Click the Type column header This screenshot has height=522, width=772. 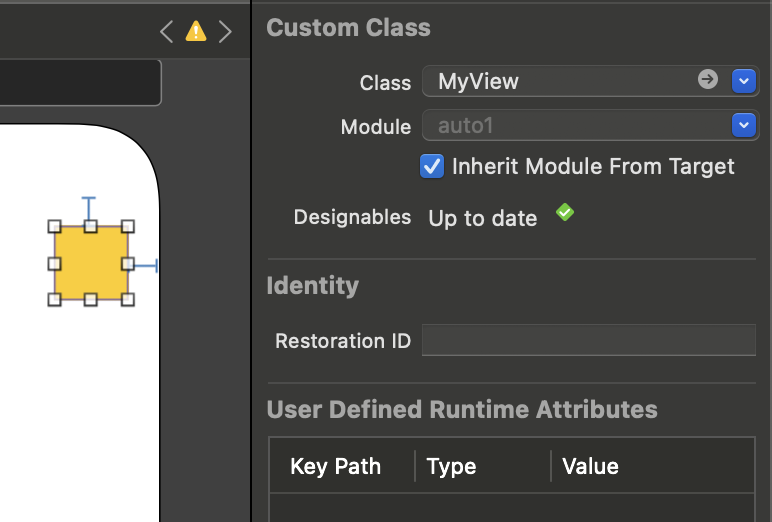coord(451,466)
